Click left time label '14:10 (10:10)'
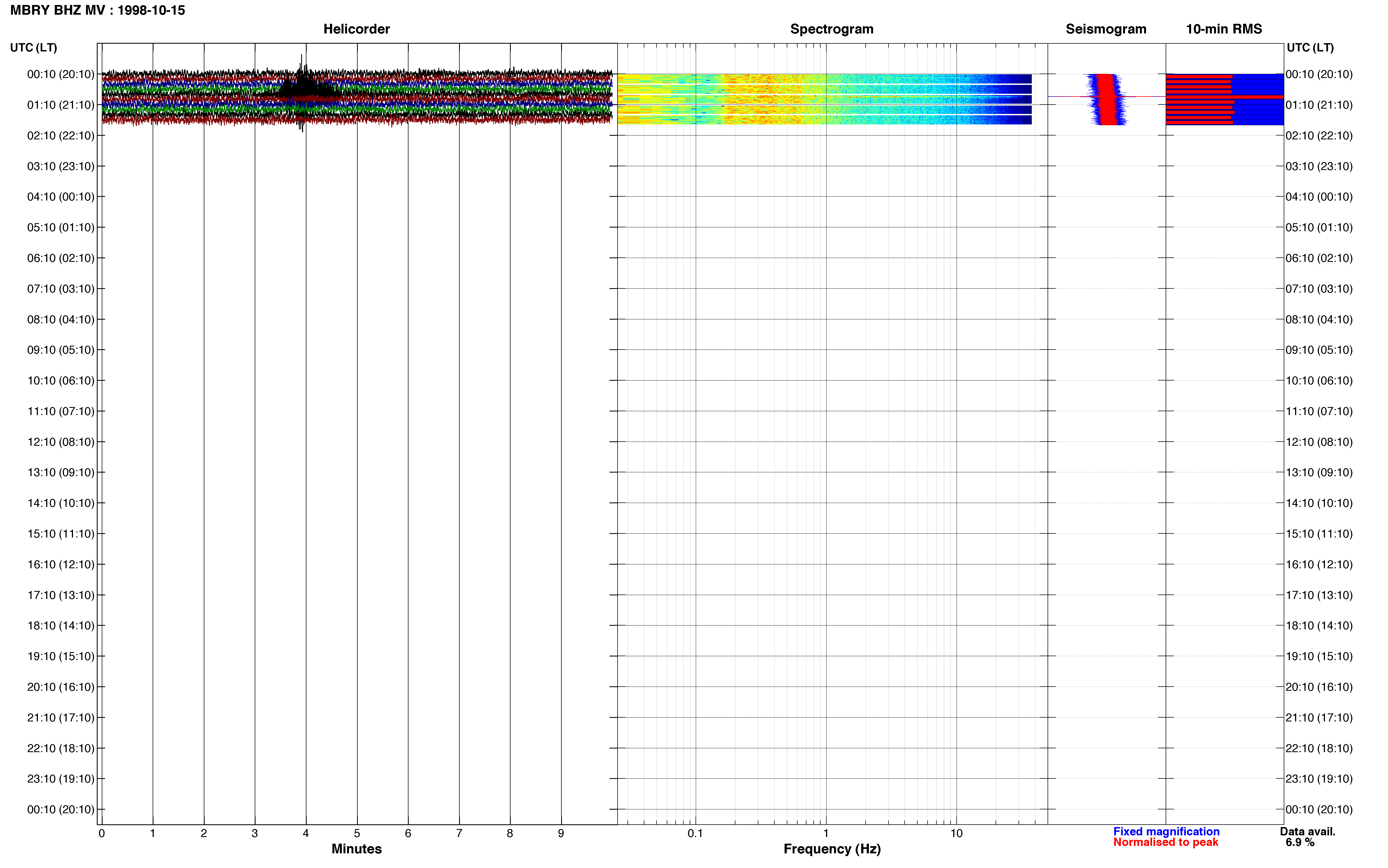Image resolution: width=1388 pixels, height=868 pixels. pos(61,503)
